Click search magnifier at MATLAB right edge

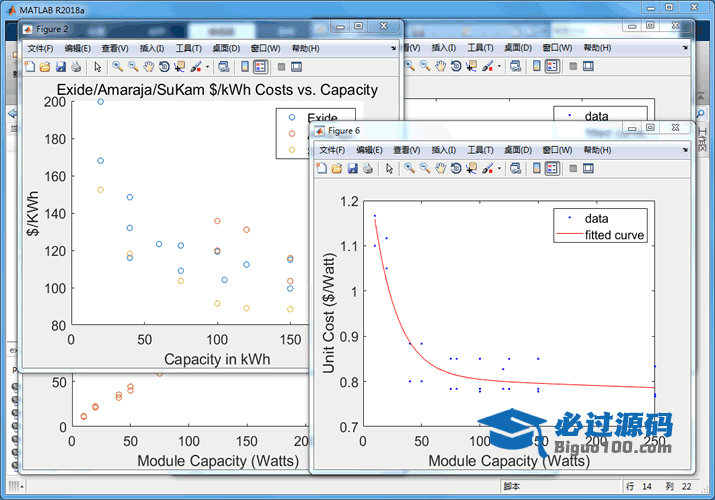(x=701, y=113)
